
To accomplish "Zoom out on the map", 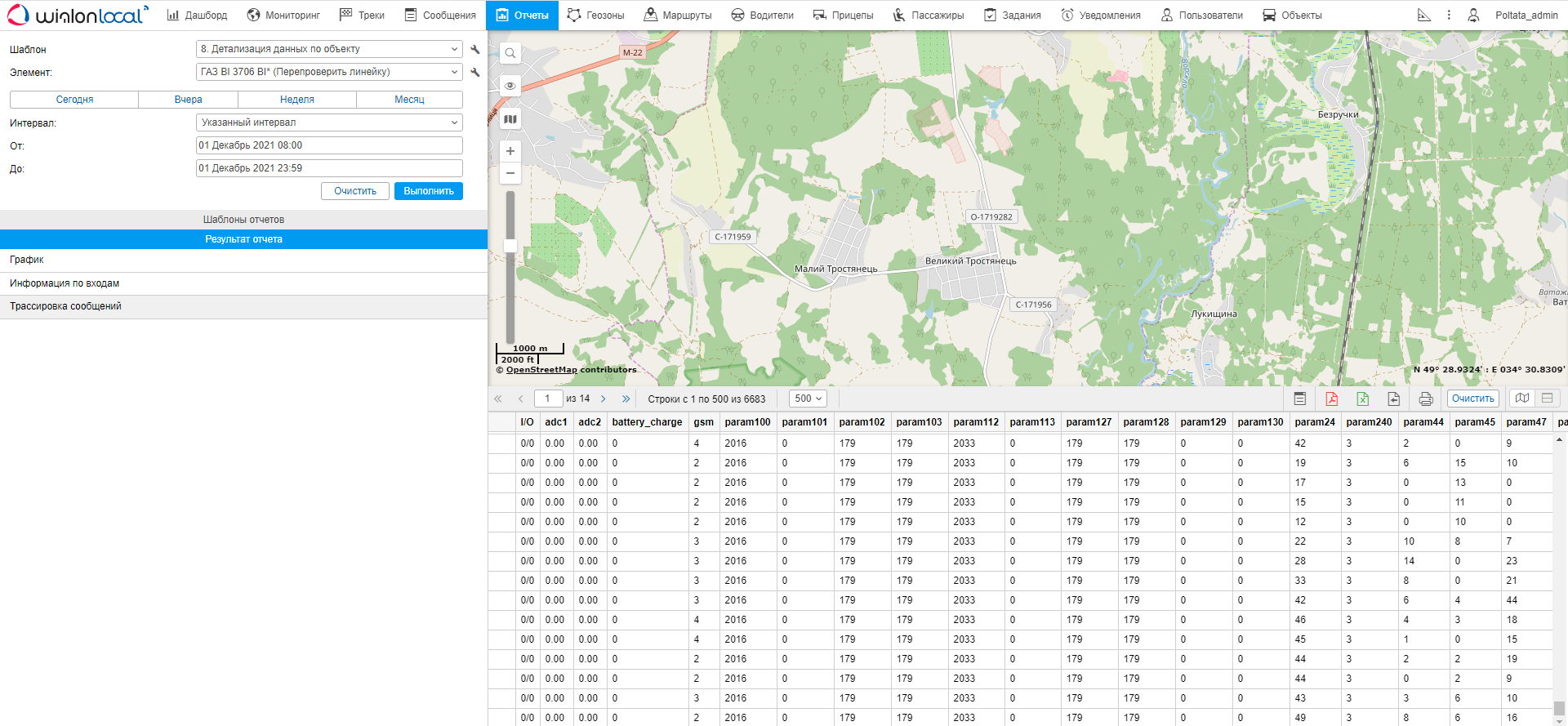I will point(510,173).
